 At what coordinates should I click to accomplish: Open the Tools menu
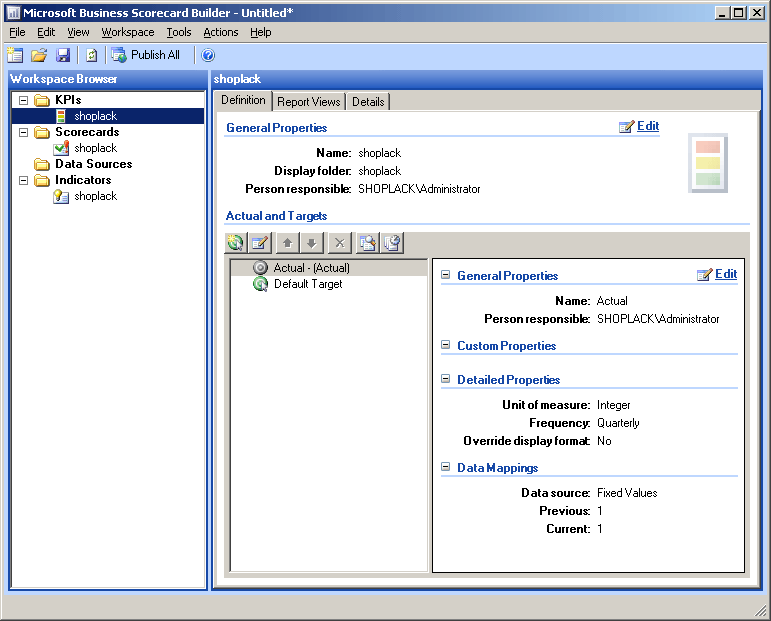[179, 32]
